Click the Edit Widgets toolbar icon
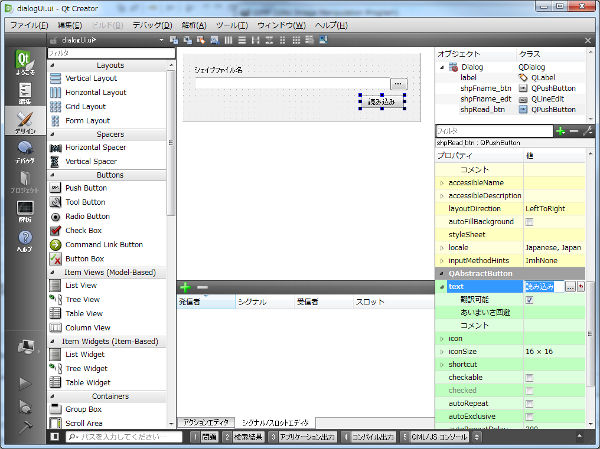The height and width of the screenshot is (449, 600). [174, 40]
